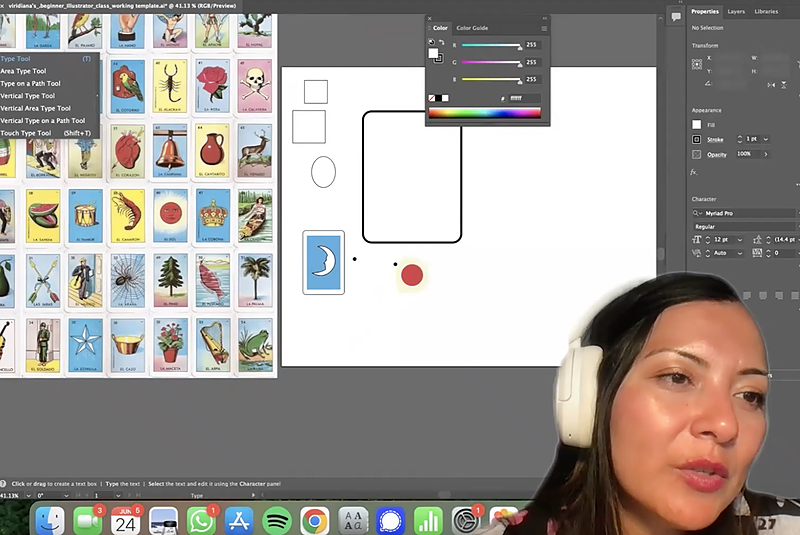The width and height of the screenshot is (800, 535).
Task: Click the reference point locator icon
Action: point(696,64)
